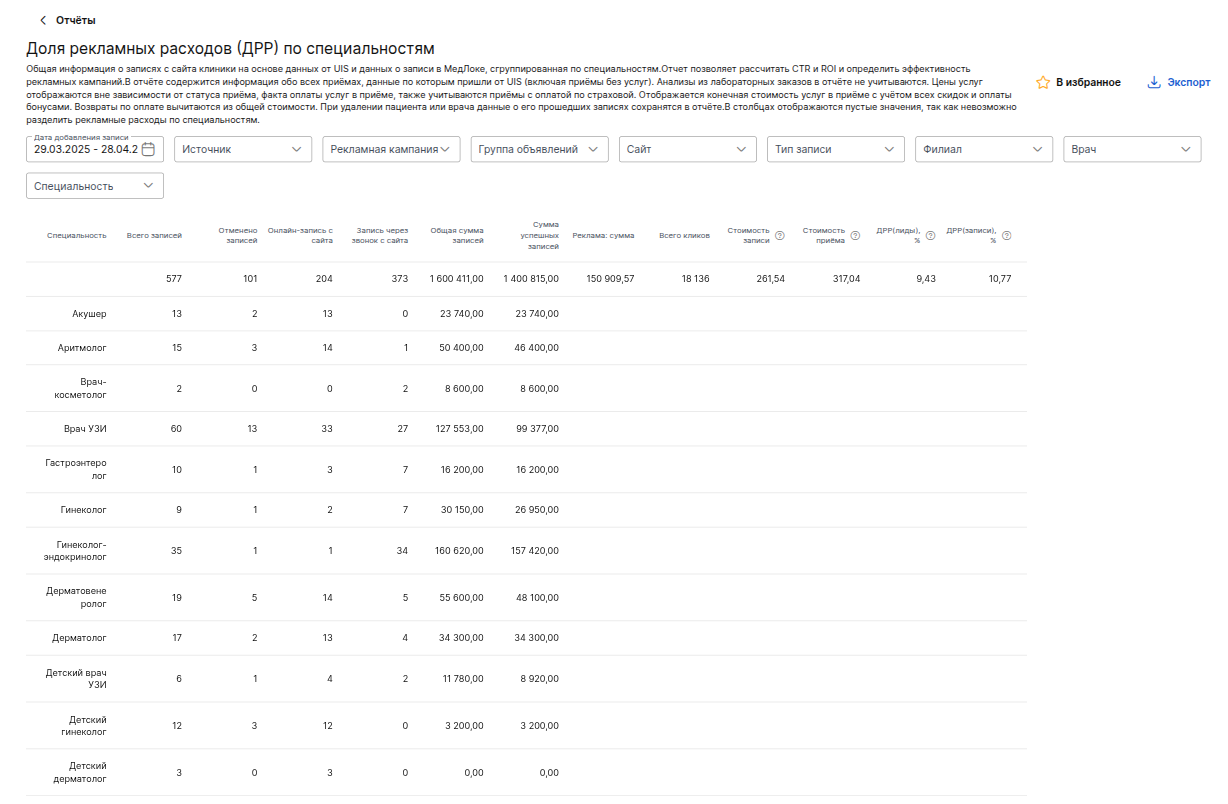
Task: Click Гинеколог-эндокринолог sum 160 620,00
Action: [x=461, y=551]
